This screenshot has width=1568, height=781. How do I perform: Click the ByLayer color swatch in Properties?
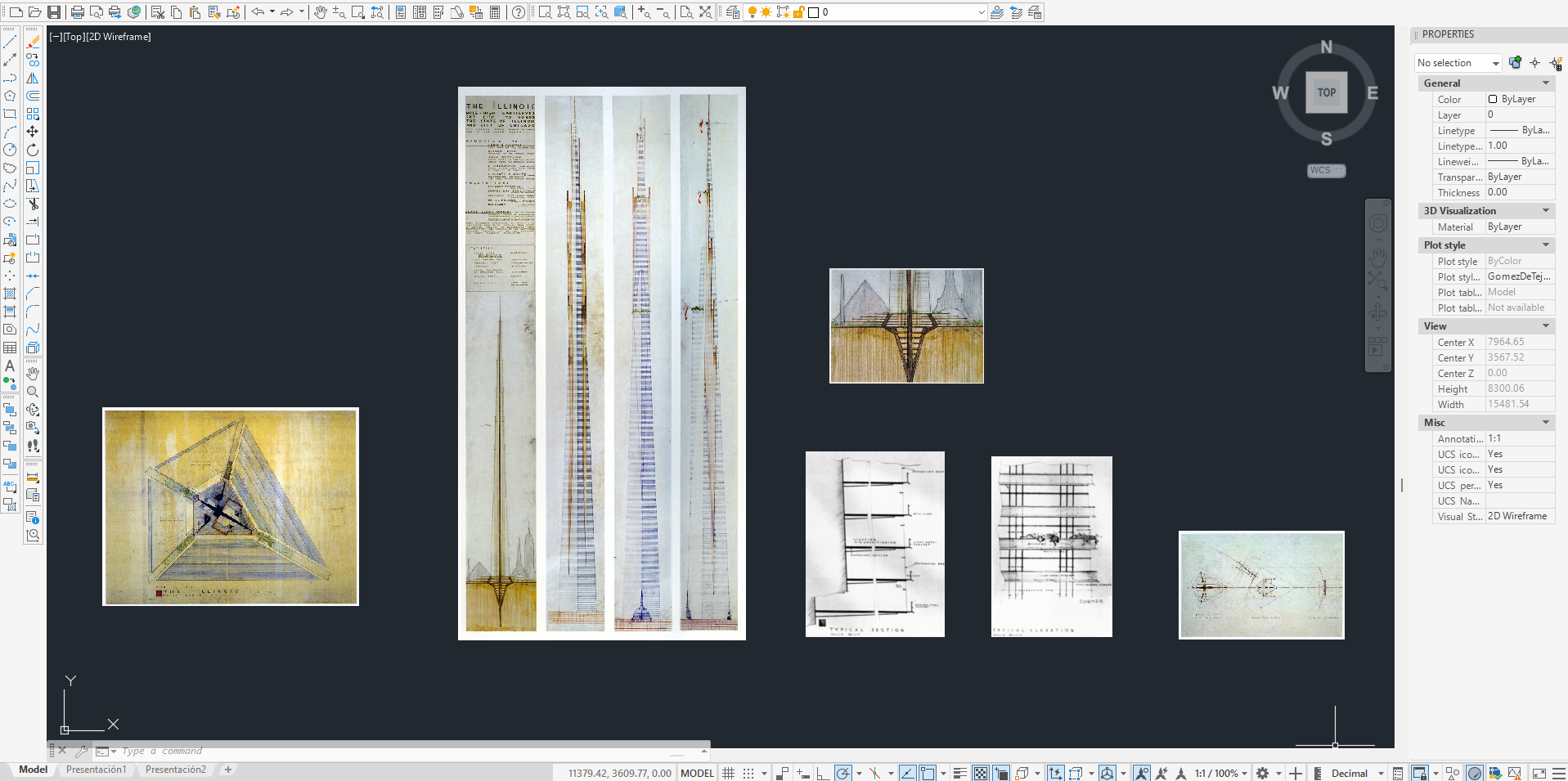[1493, 99]
